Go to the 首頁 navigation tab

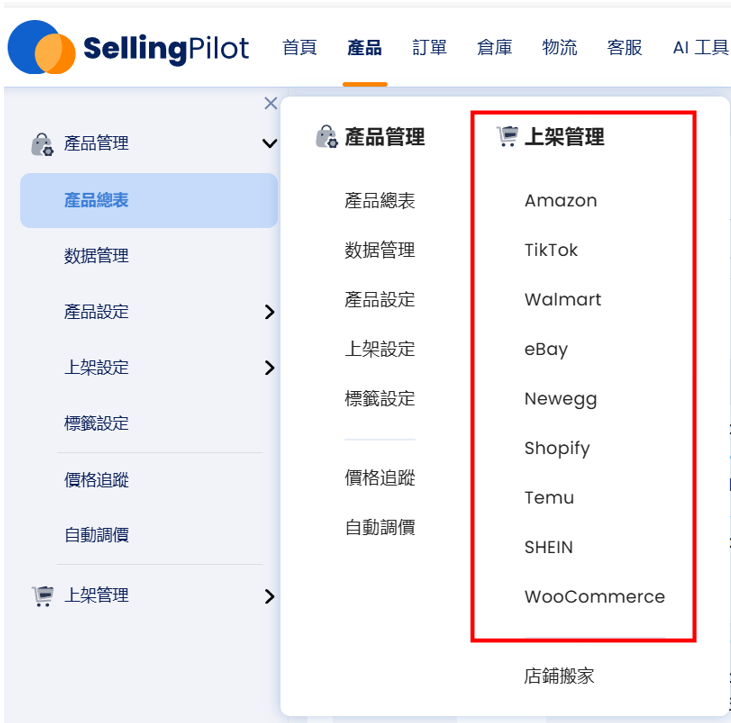[x=300, y=48]
